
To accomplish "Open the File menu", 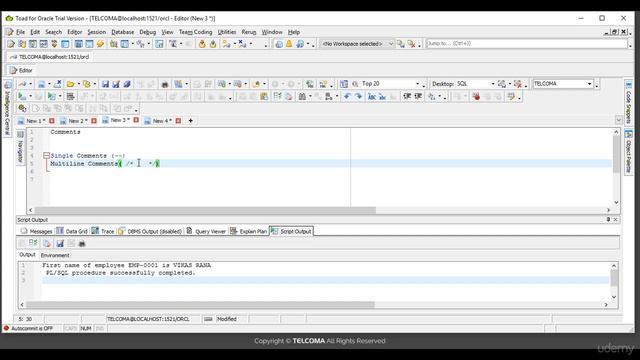I will (20, 32).
